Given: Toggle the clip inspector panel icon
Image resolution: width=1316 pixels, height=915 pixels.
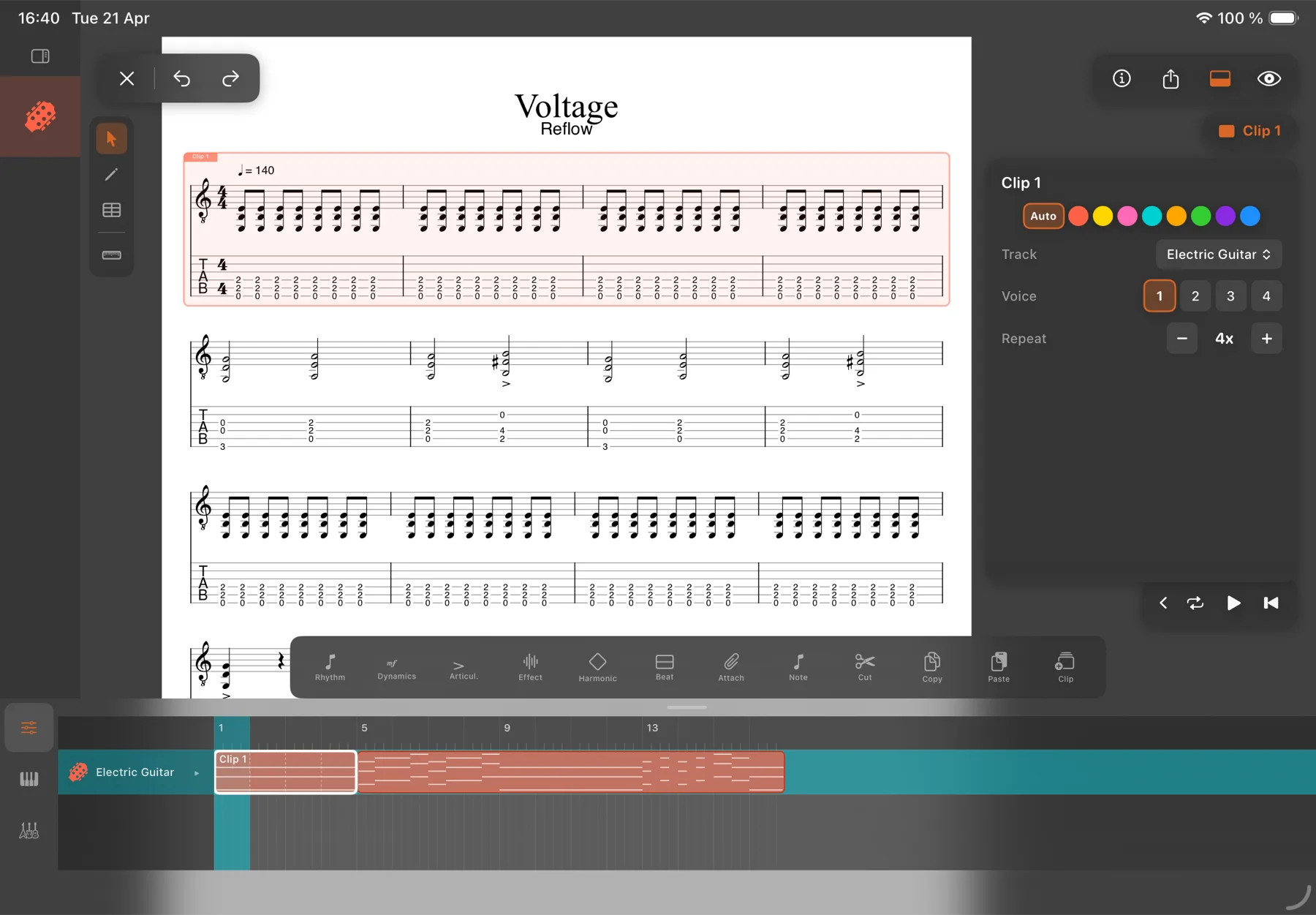Looking at the screenshot, I should (x=1220, y=78).
